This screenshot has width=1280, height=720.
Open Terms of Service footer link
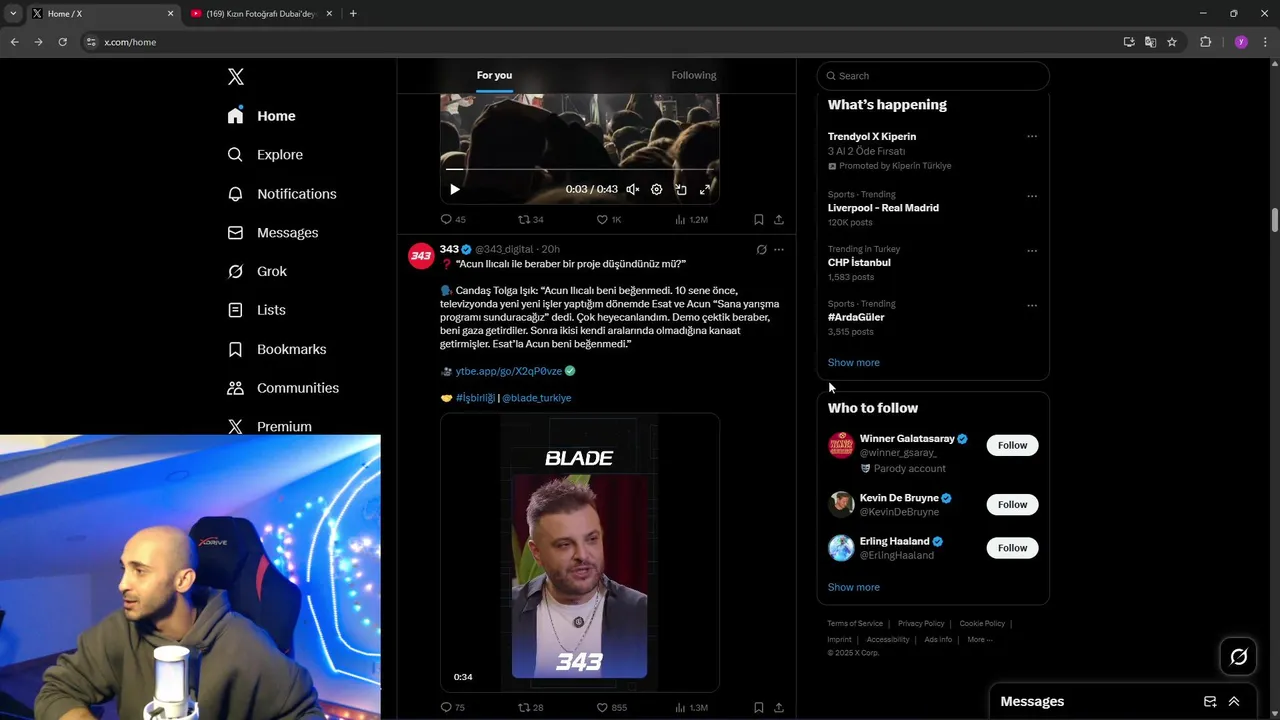(855, 624)
